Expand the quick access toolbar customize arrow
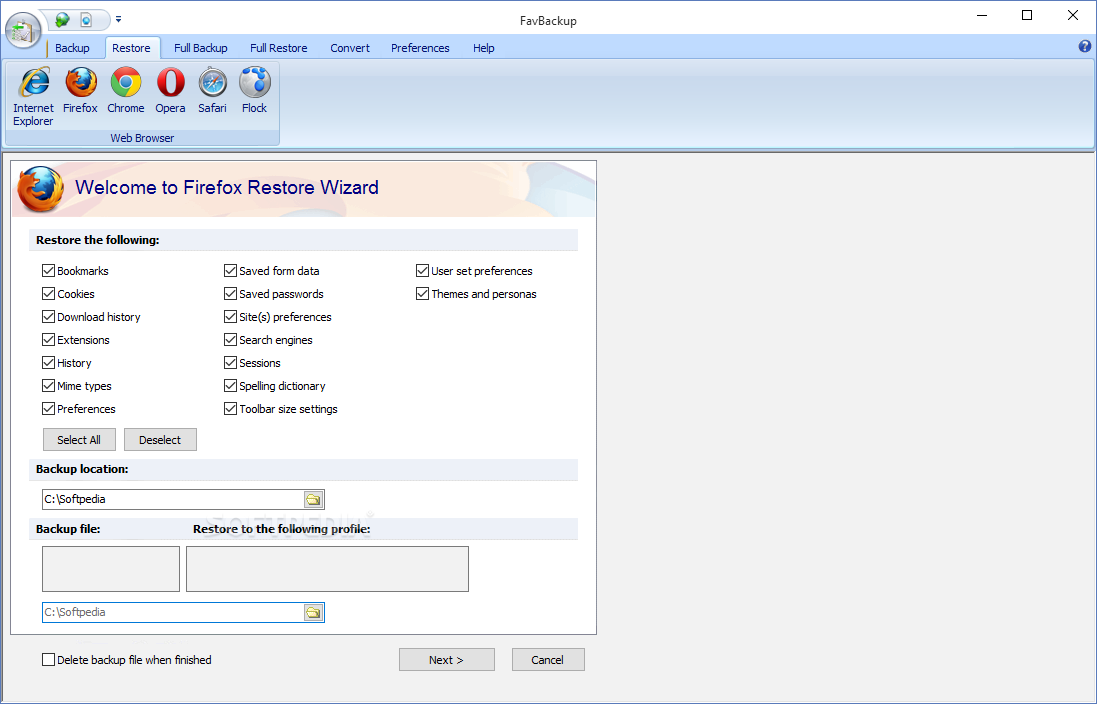The height and width of the screenshot is (704, 1097). [x=118, y=20]
